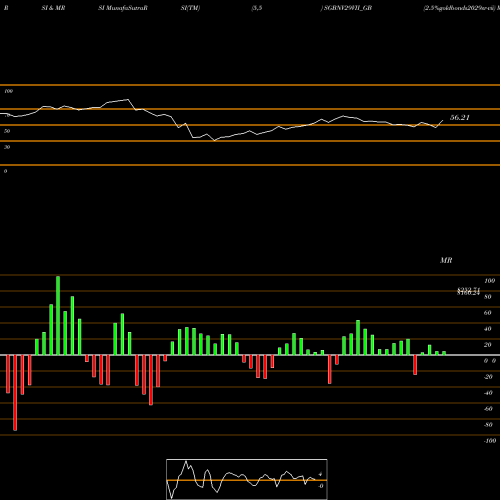Click the 56.21 RSI value label
The height and width of the screenshot is (500, 500).
click(x=460, y=117)
